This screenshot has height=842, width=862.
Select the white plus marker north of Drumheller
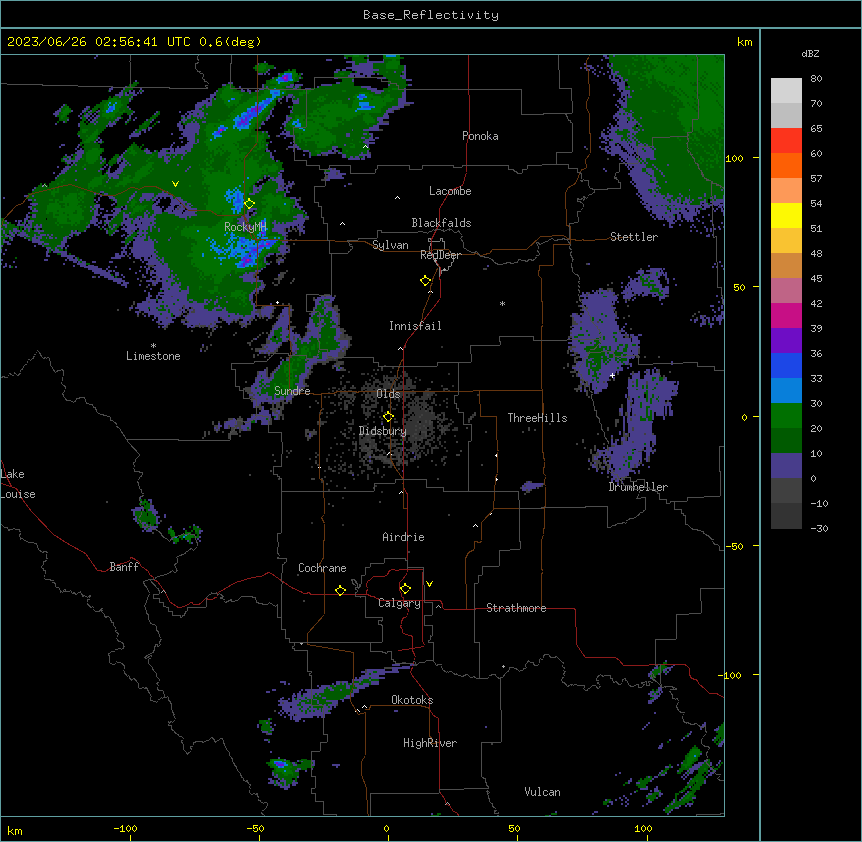(x=612, y=375)
